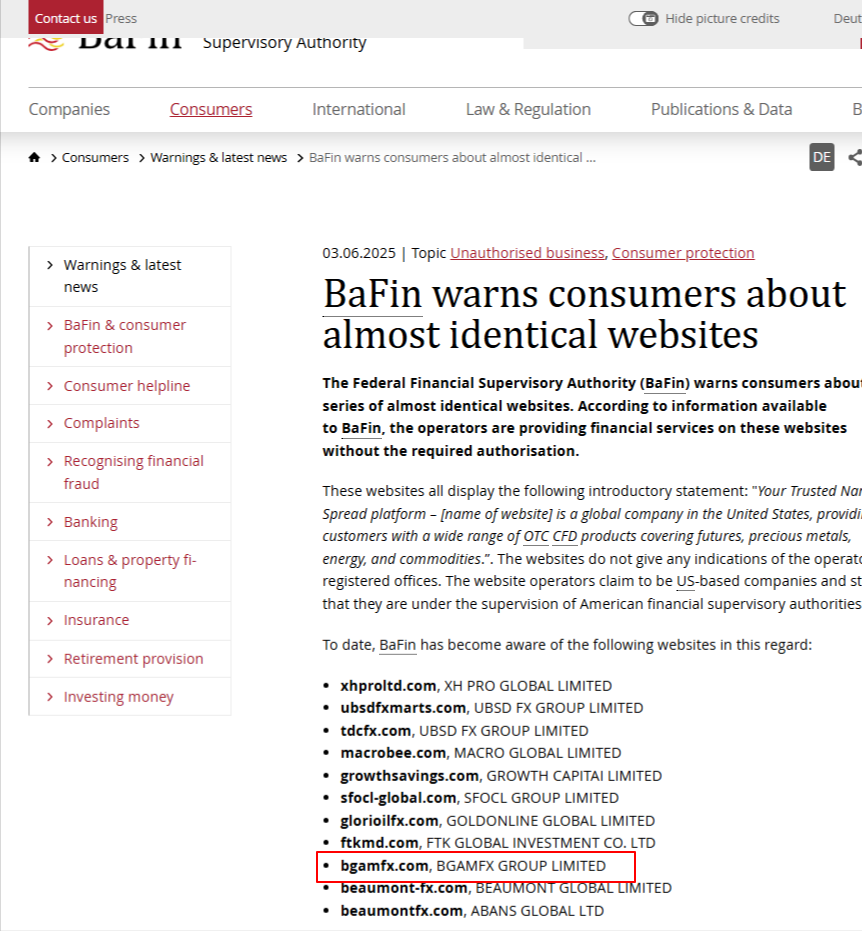This screenshot has height=931, width=862.
Task: Click the BaFin abbreviation in the headline
Action: (x=373, y=294)
